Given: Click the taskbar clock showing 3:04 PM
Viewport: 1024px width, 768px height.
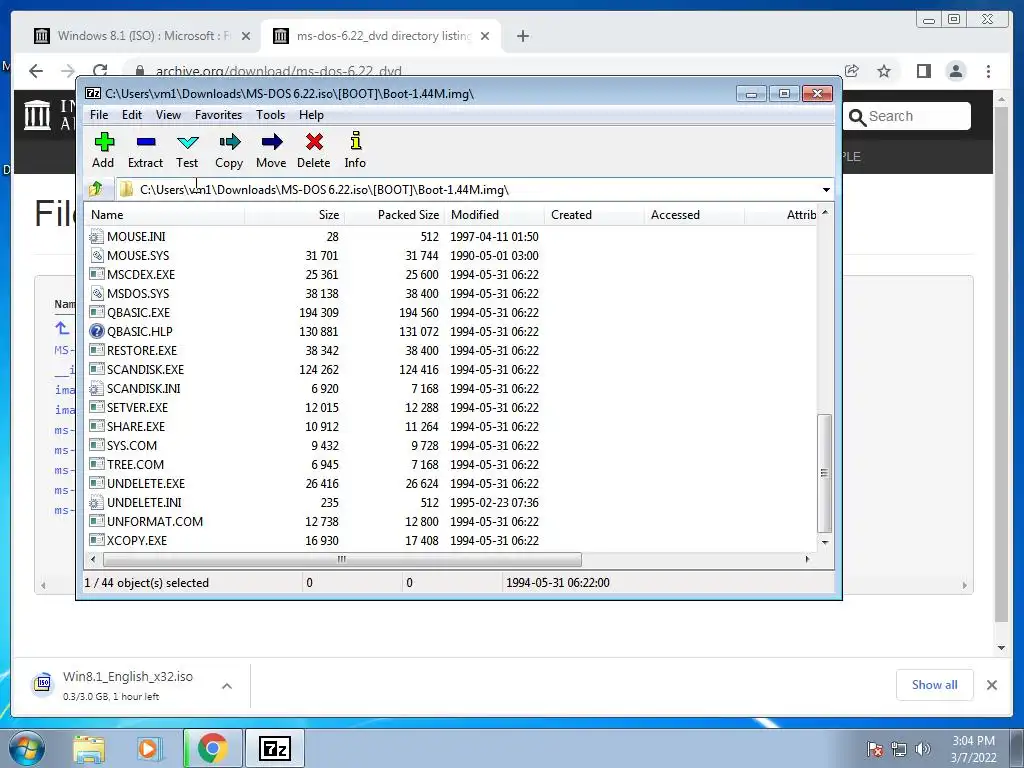Looking at the screenshot, I should [x=973, y=748].
